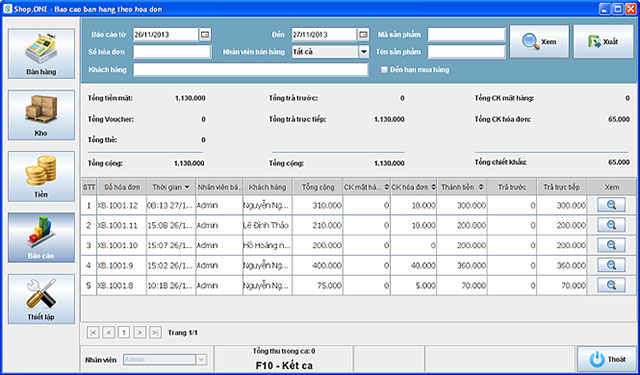Click the Khách hàng column header

[x=267, y=187]
